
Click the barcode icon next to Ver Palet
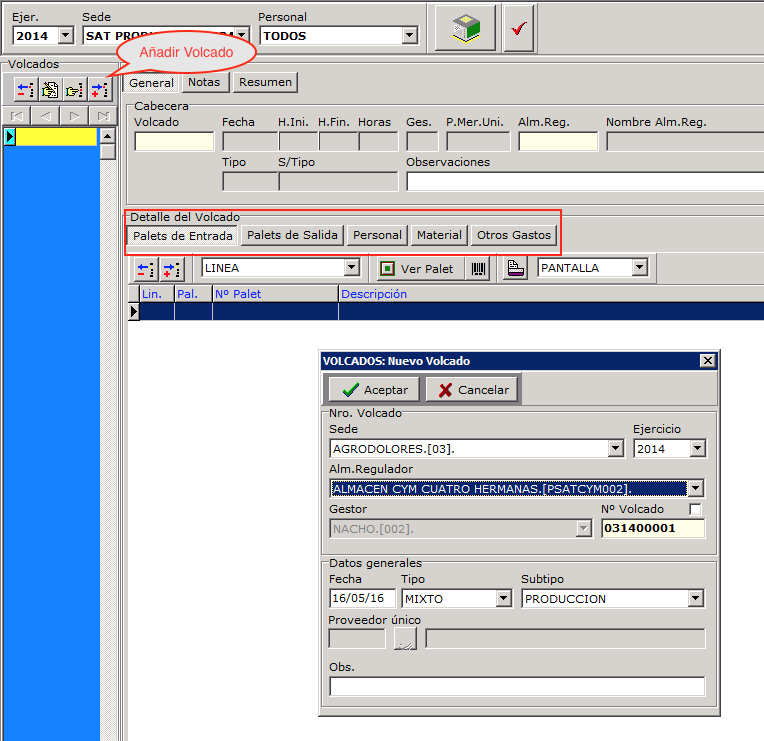(x=478, y=268)
